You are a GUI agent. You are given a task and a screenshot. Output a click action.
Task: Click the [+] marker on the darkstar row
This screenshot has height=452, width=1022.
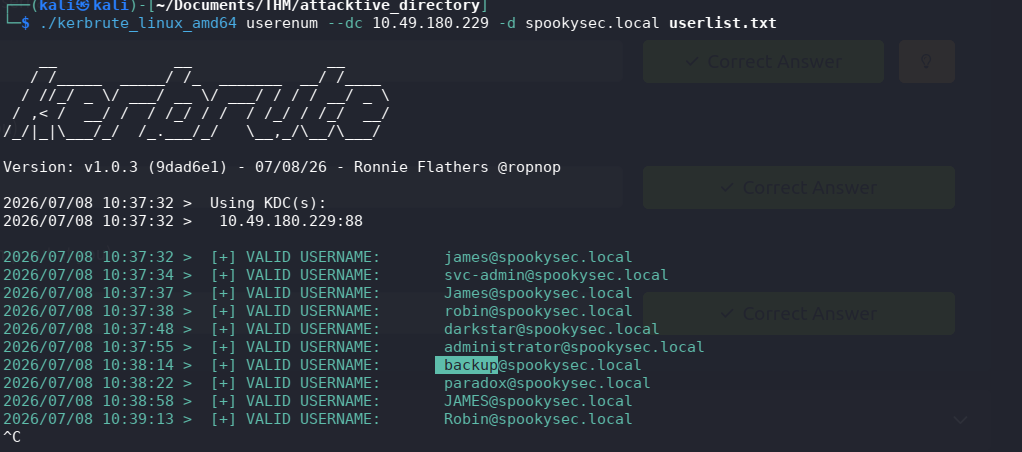[x=224, y=329]
